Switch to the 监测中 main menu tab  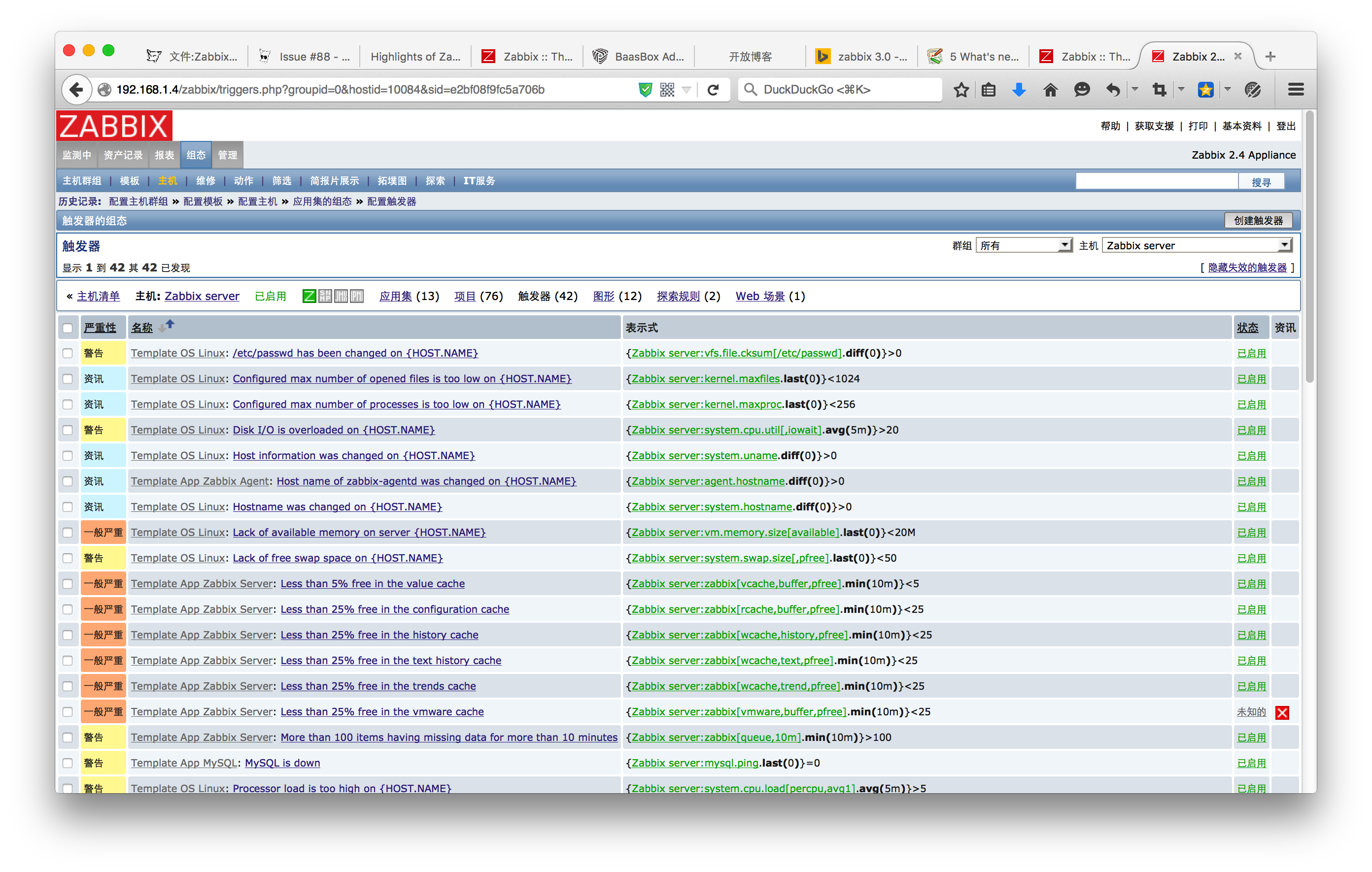pos(77,155)
